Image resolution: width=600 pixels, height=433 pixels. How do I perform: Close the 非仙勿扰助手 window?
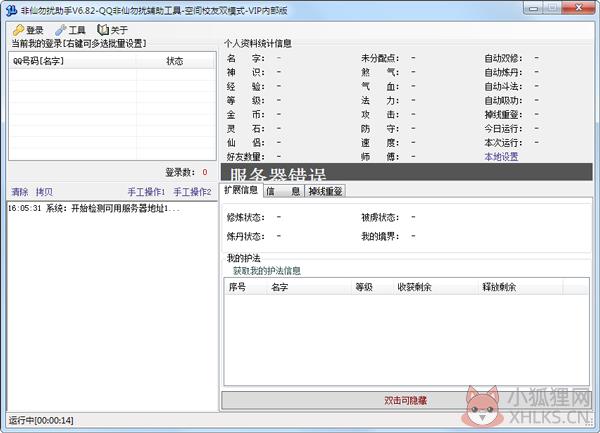(x=579, y=8)
